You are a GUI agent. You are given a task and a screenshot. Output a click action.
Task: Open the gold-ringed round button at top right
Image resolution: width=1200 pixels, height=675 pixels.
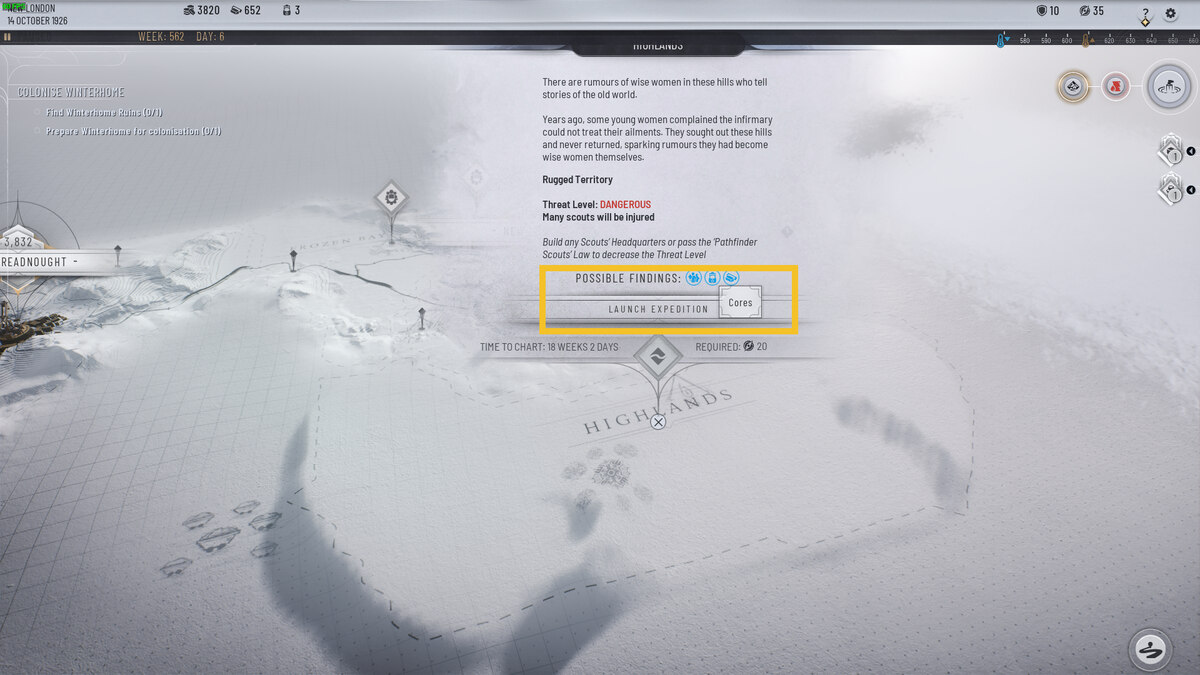(x=1074, y=87)
